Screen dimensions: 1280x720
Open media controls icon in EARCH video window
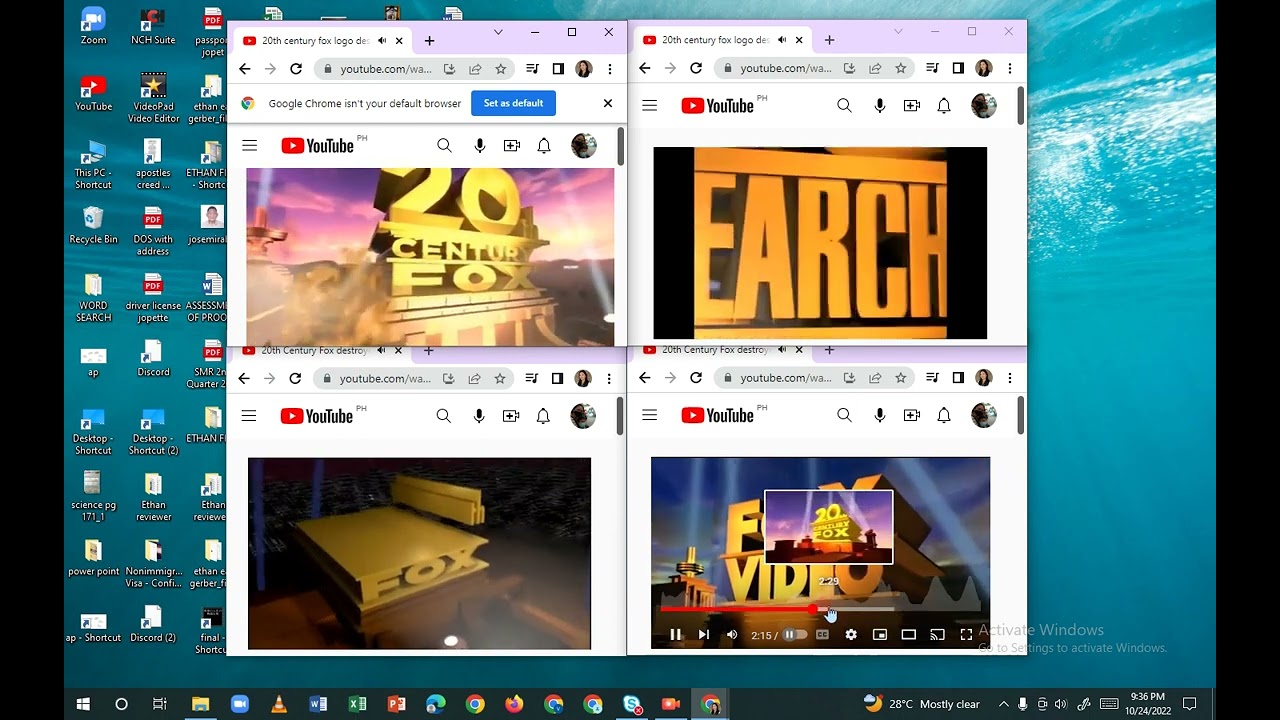click(932, 68)
